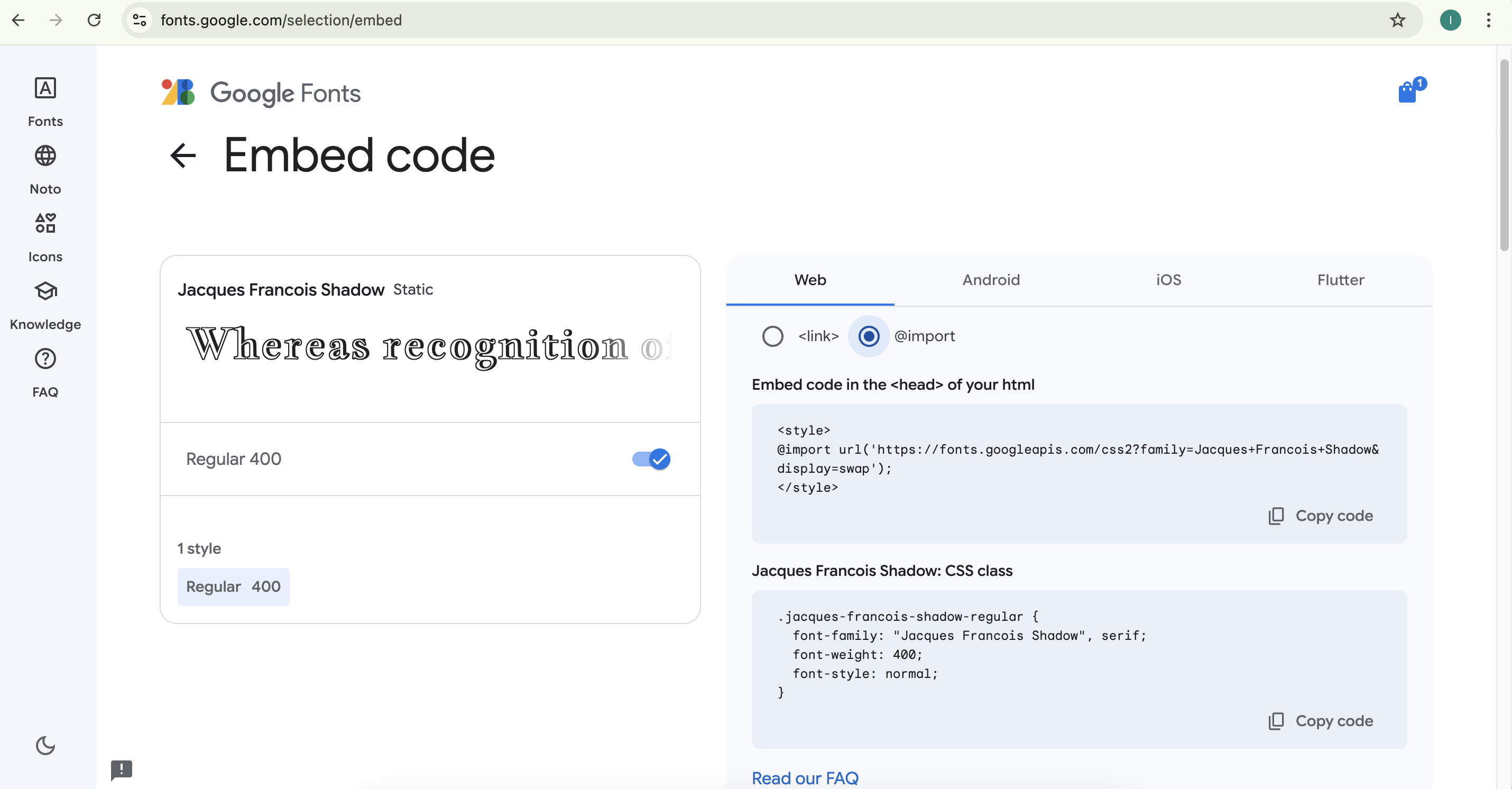Click the 'font-weight: 400;' line
Image resolution: width=1512 pixels, height=789 pixels.
point(858,655)
